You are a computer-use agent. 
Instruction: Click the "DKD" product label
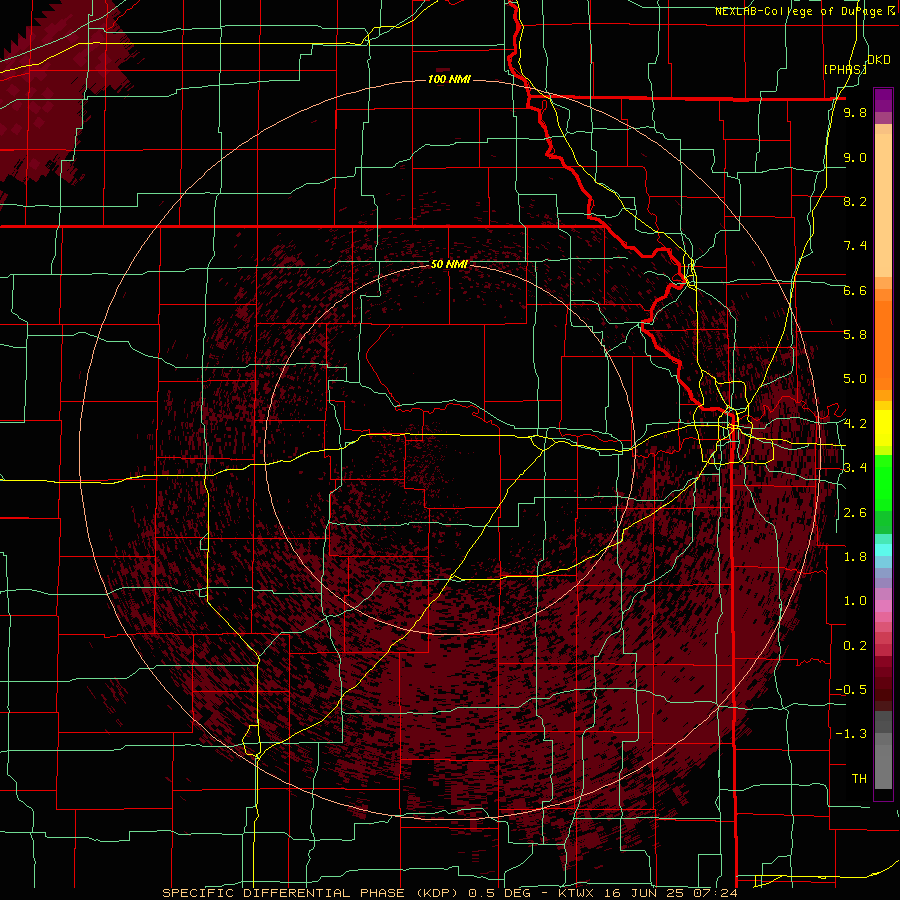click(878, 60)
